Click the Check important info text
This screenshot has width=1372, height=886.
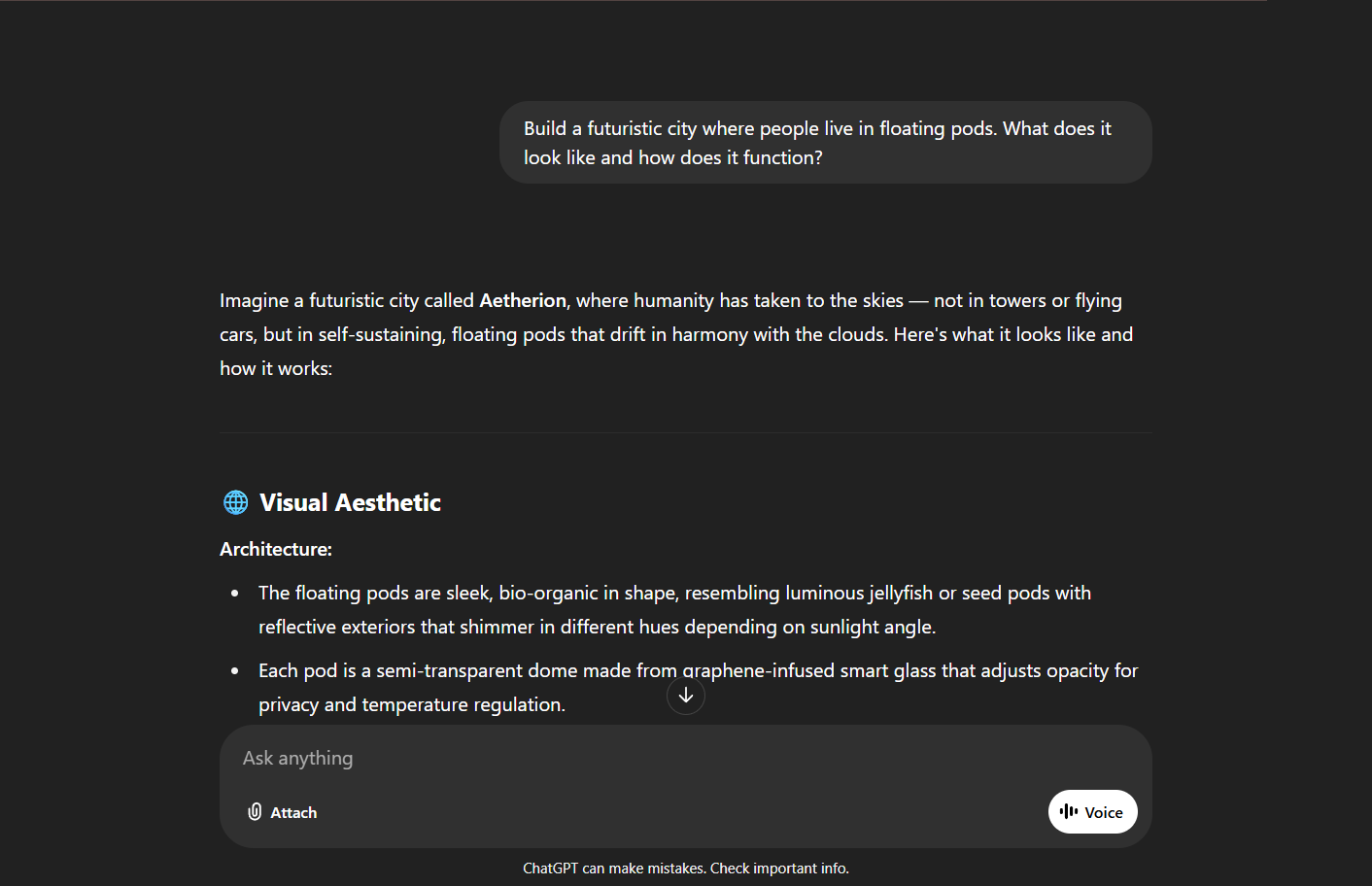[779, 869]
